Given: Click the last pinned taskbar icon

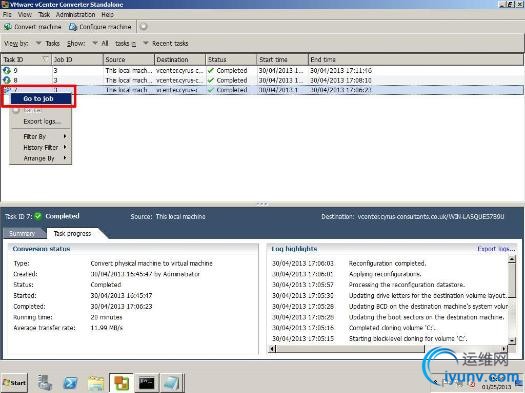Looking at the screenshot, I should [x=171, y=383].
